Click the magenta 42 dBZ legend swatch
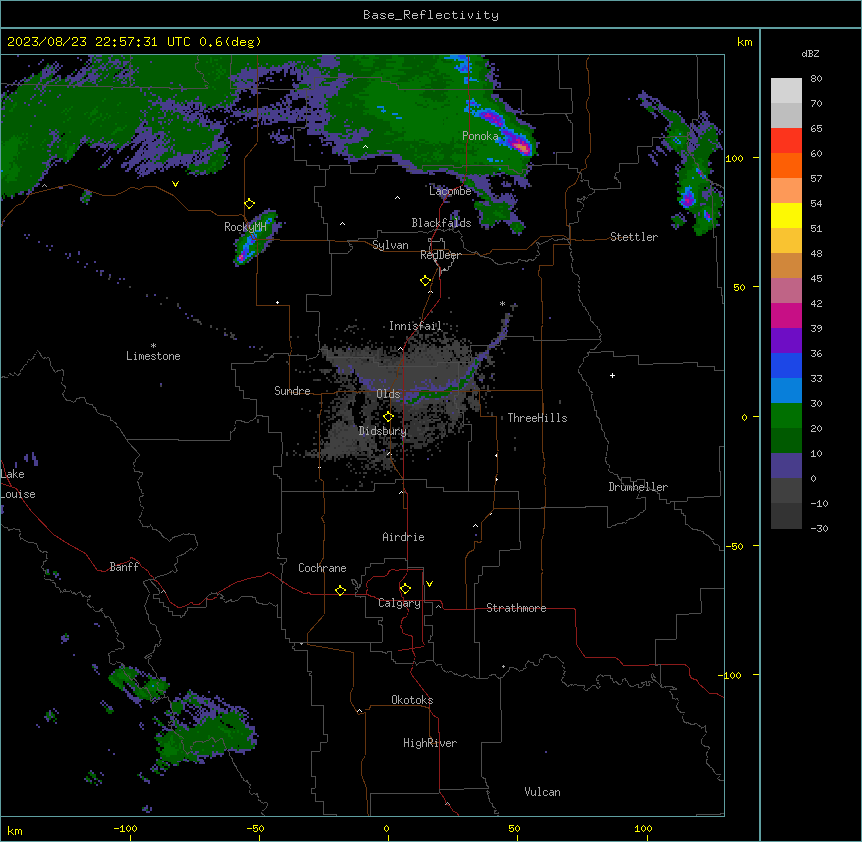 pos(786,315)
